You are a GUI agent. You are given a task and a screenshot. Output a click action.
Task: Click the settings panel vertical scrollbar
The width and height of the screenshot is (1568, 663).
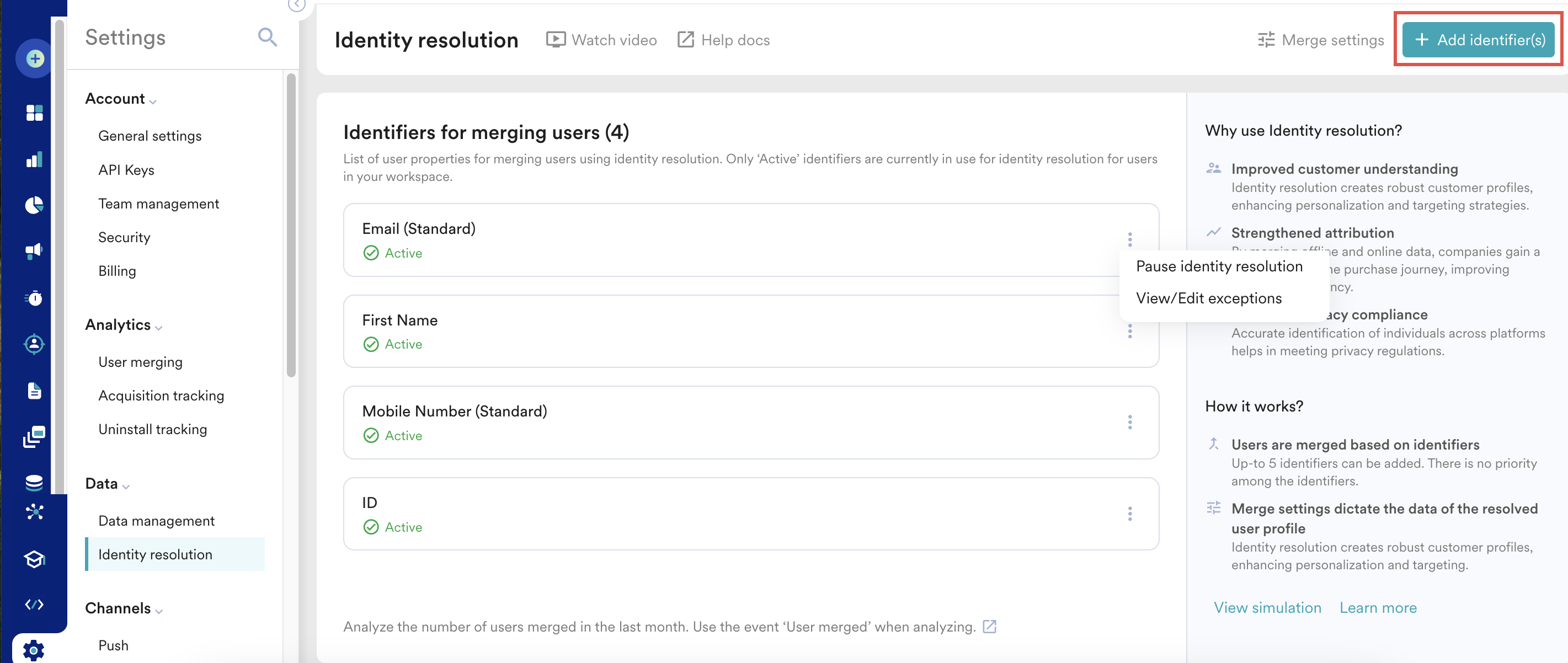click(x=291, y=225)
